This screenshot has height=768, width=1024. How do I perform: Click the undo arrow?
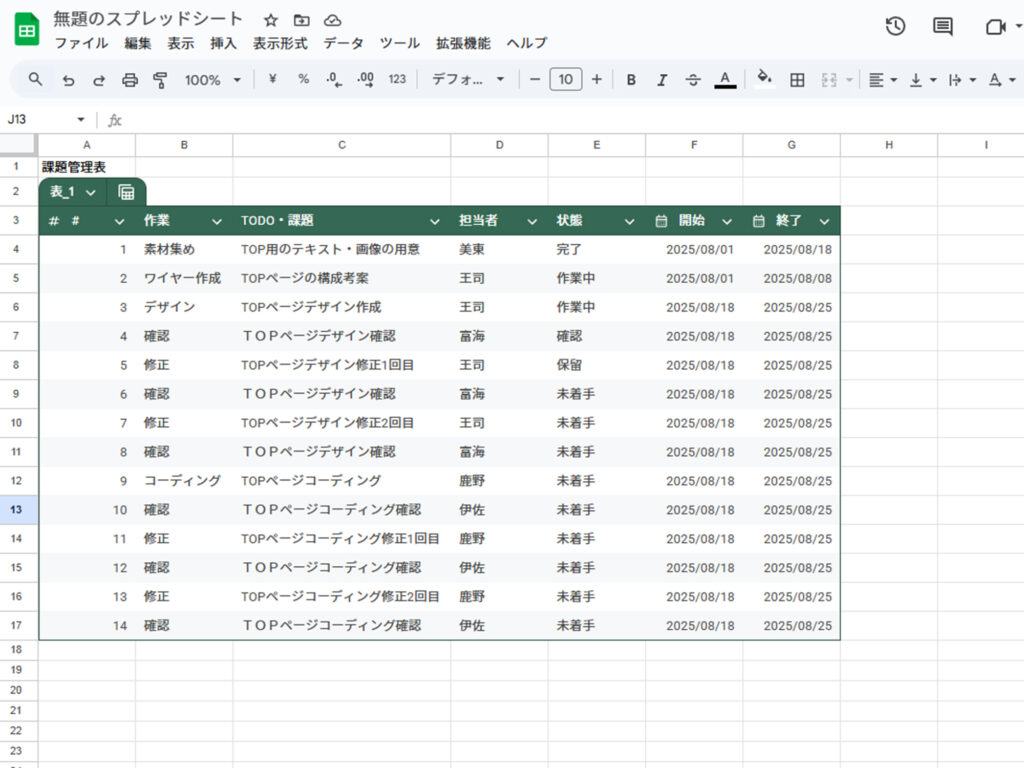point(68,80)
